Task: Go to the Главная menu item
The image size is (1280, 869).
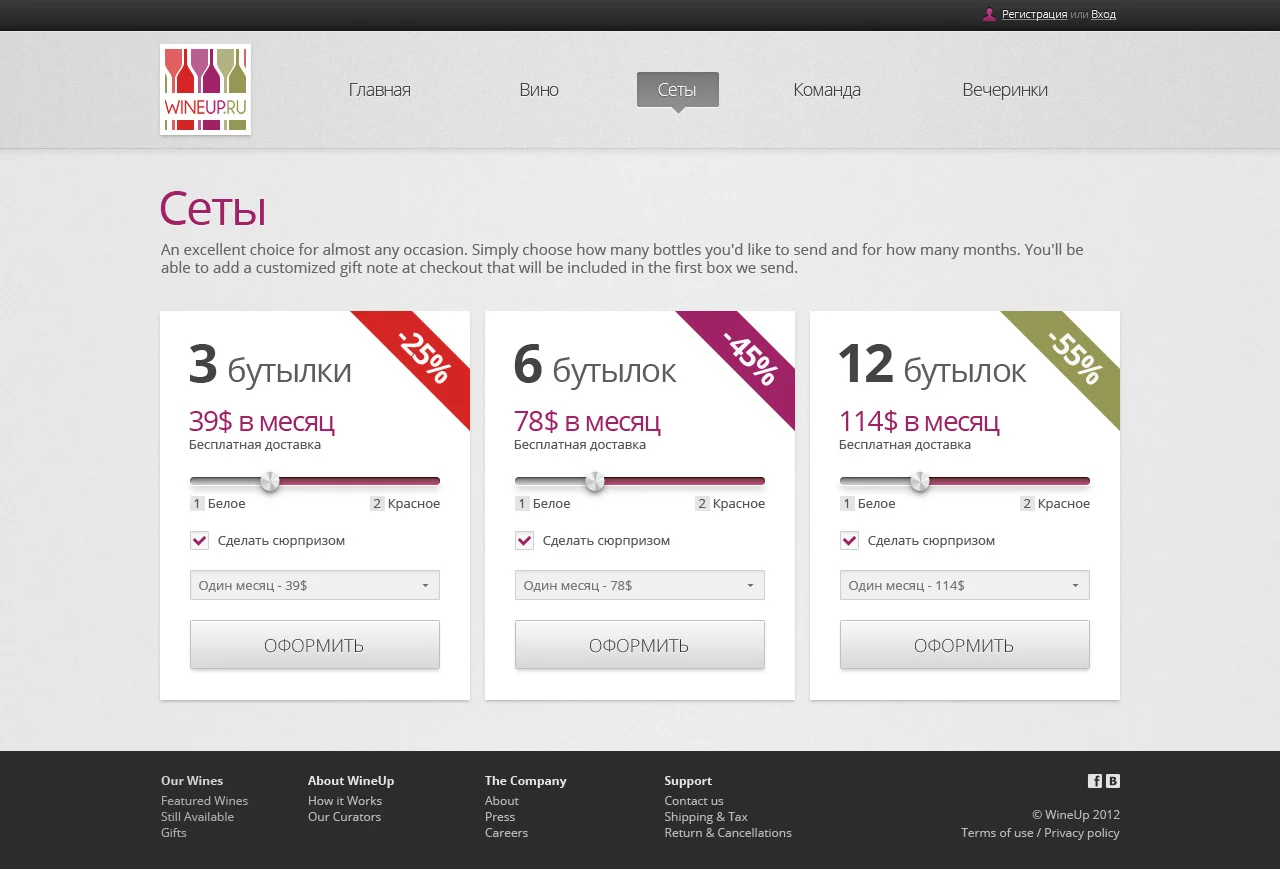Action: (x=380, y=90)
